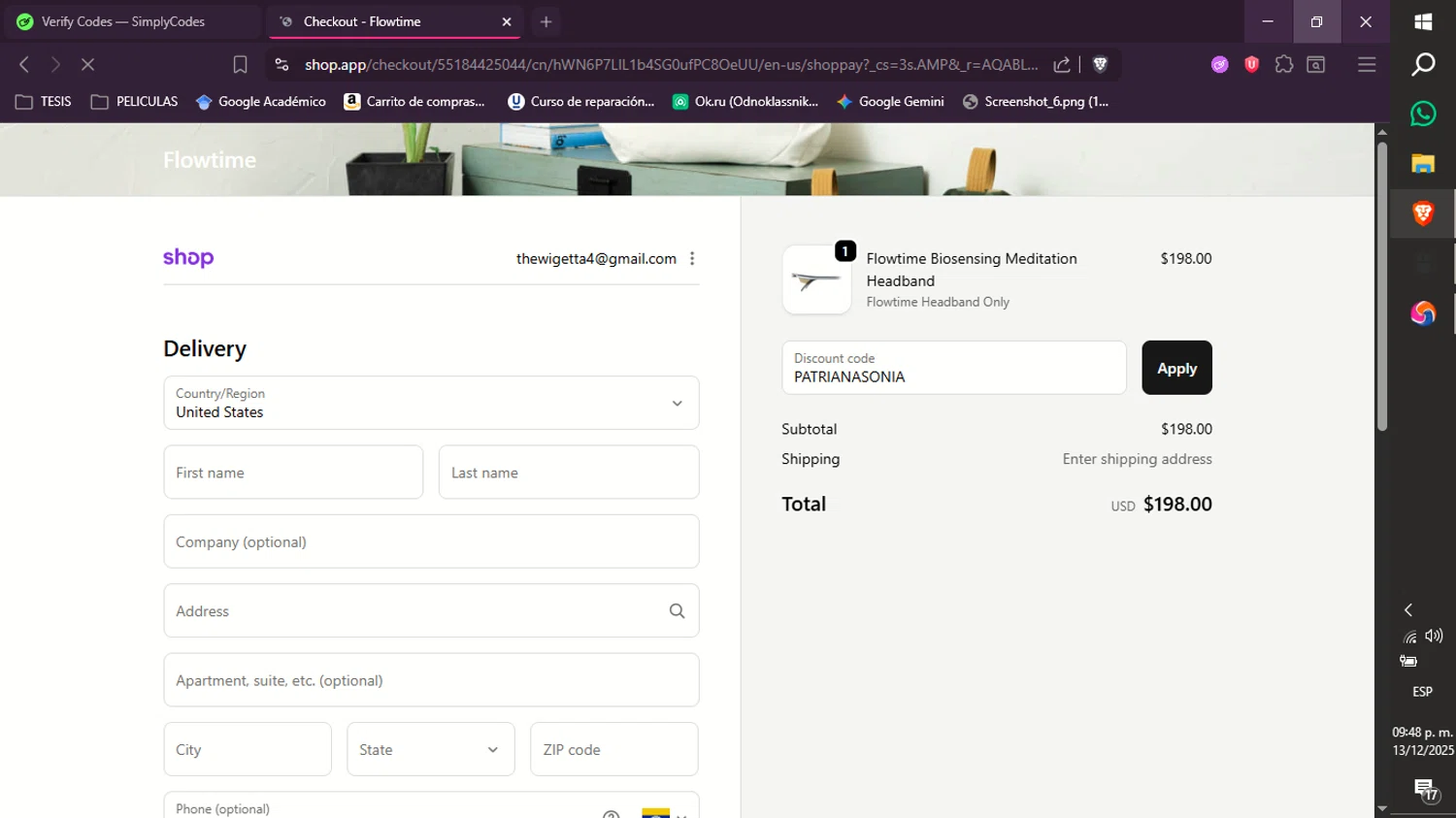Click the address bar URL text
The height and width of the screenshot is (818, 1456).
tap(671, 64)
